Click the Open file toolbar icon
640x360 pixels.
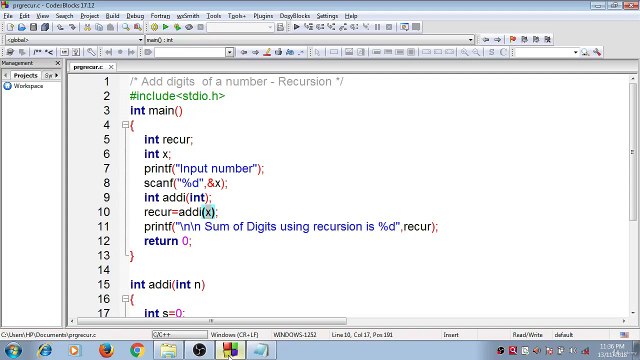point(22,27)
